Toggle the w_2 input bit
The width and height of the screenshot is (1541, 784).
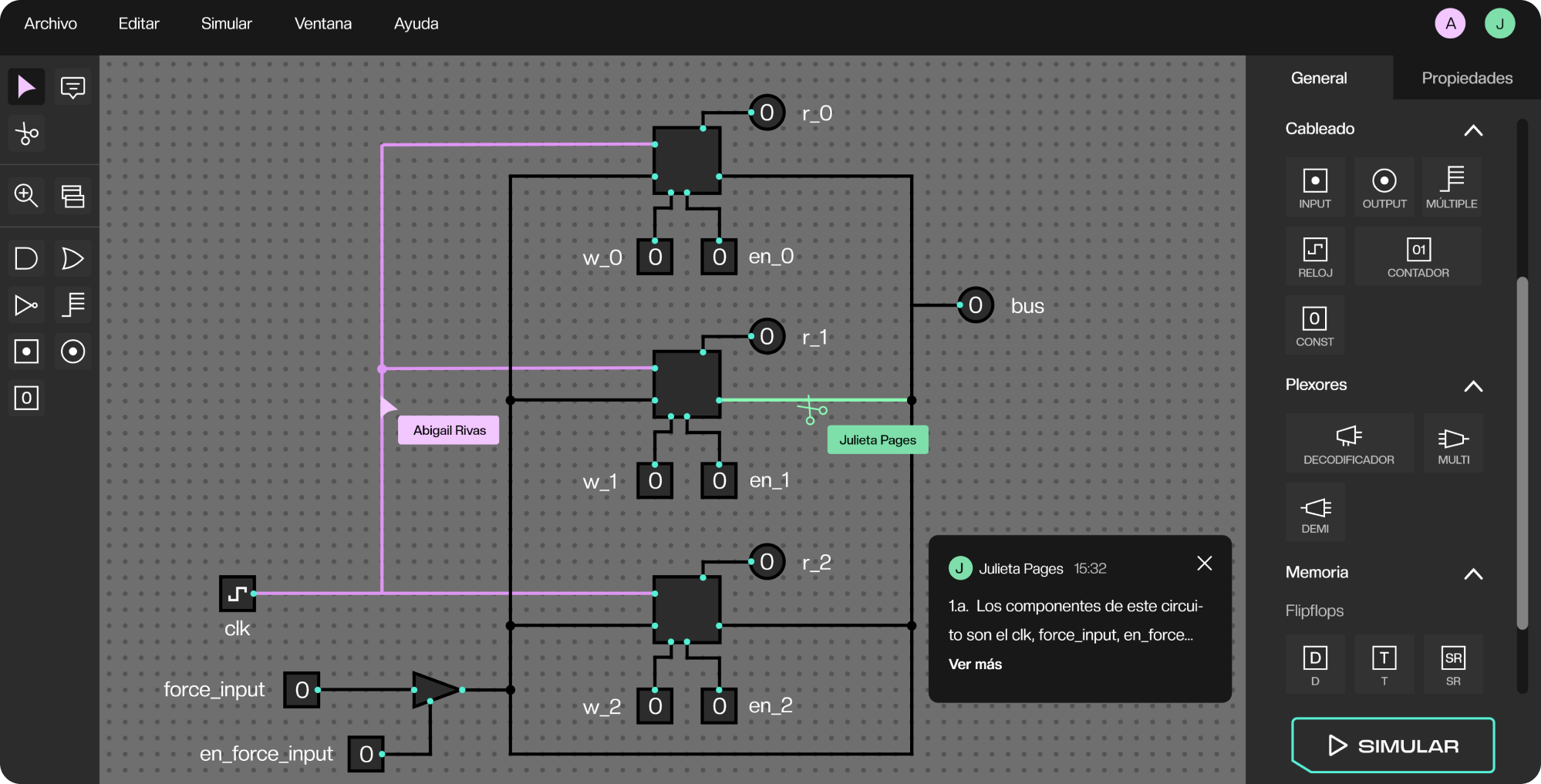655,706
